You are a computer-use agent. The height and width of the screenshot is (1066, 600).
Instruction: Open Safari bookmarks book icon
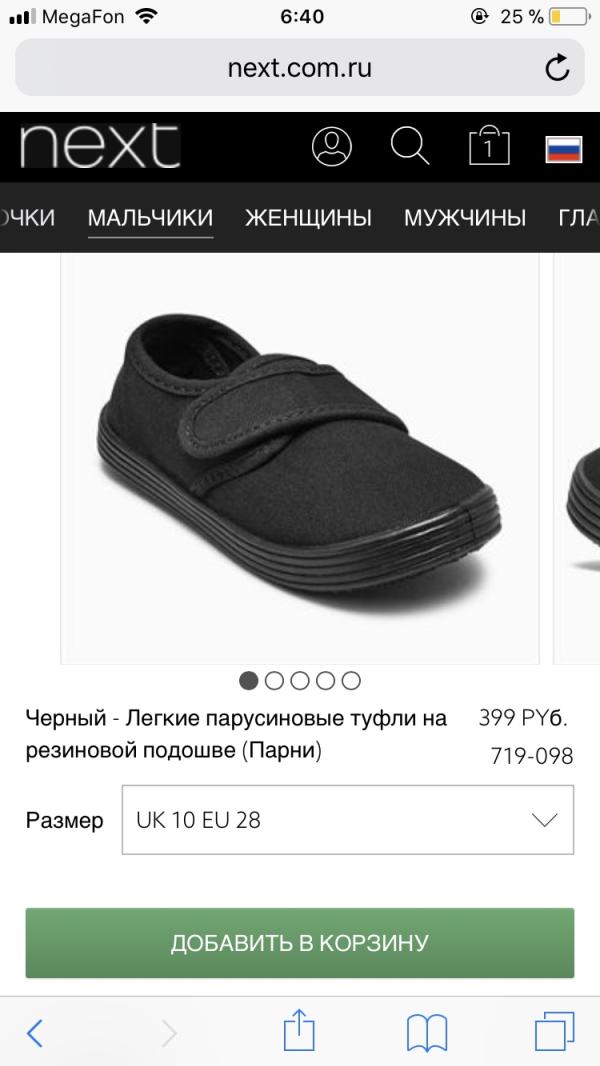(427, 1033)
